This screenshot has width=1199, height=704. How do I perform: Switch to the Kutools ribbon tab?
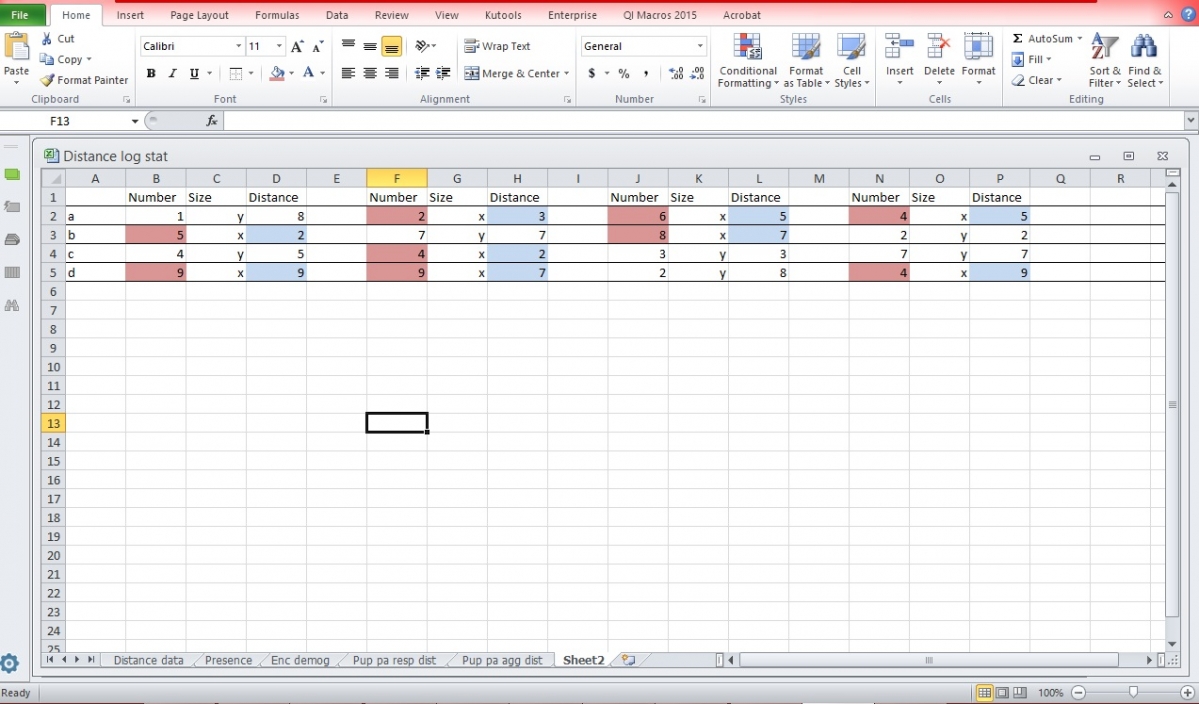(x=503, y=14)
